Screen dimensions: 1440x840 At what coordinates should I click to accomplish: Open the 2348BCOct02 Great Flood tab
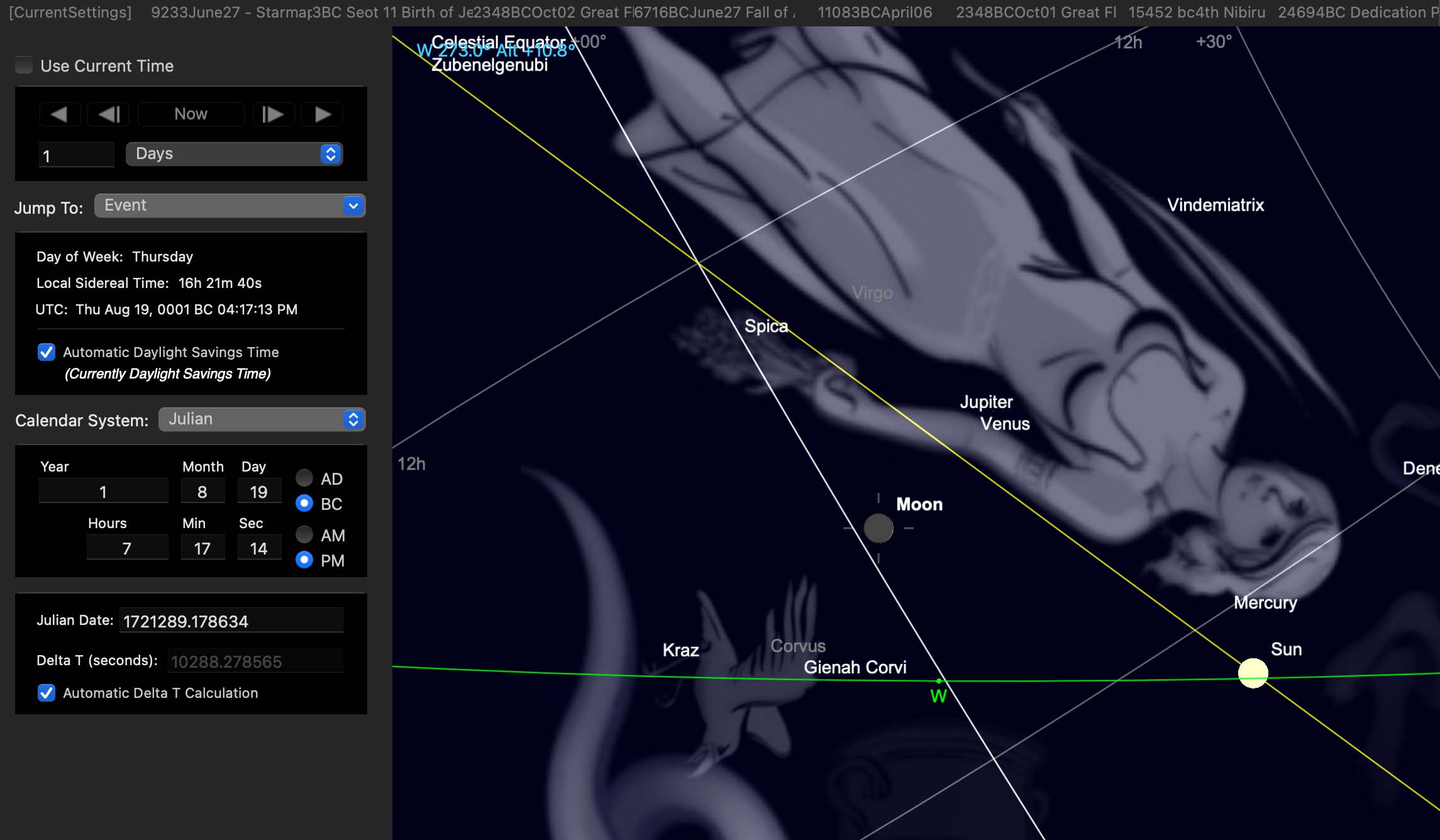click(553, 13)
